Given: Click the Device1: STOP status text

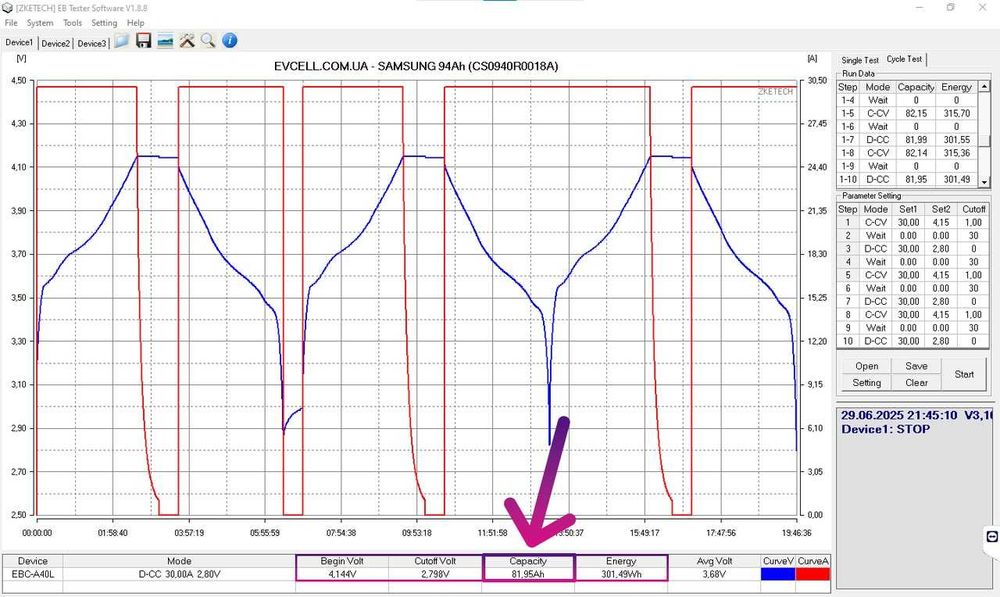Looking at the screenshot, I should [x=885, y=429].
